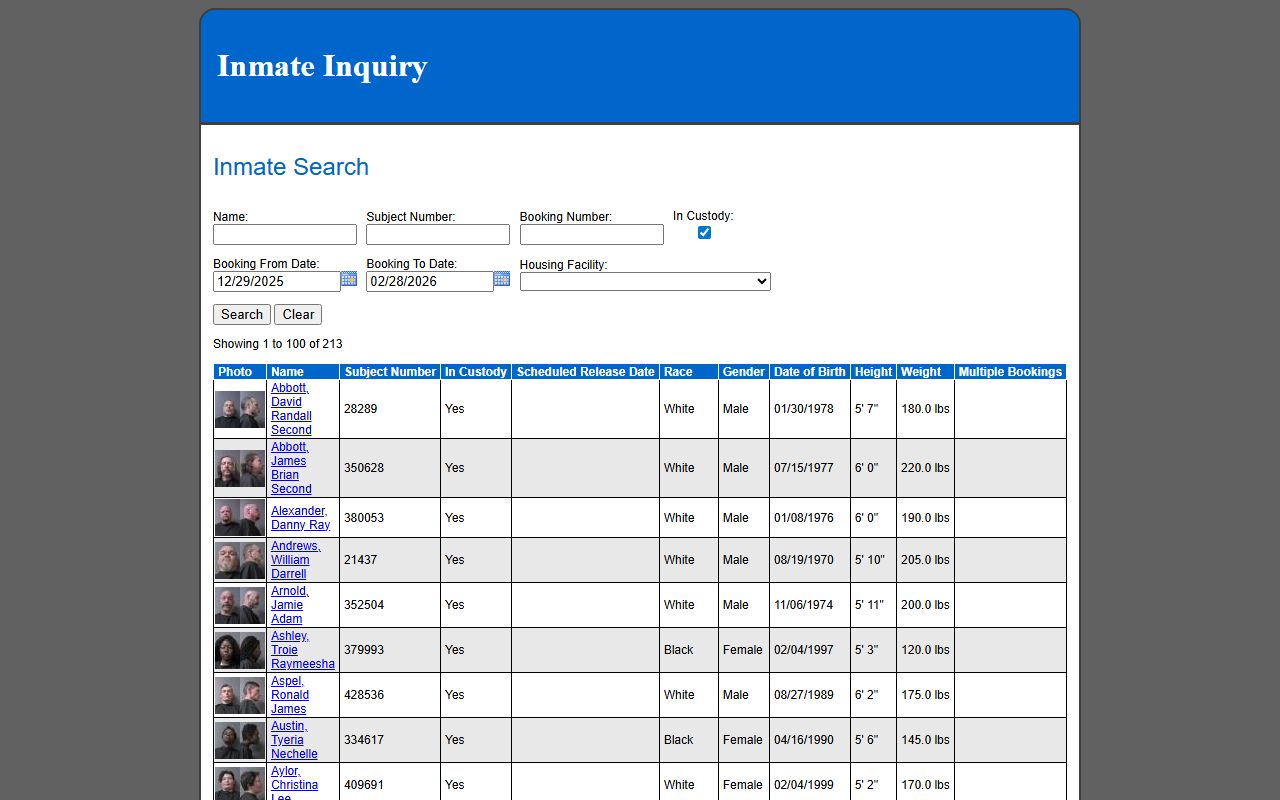Click the Photo column header
This screenshot has height=800, width=1280.
[240, 372]
